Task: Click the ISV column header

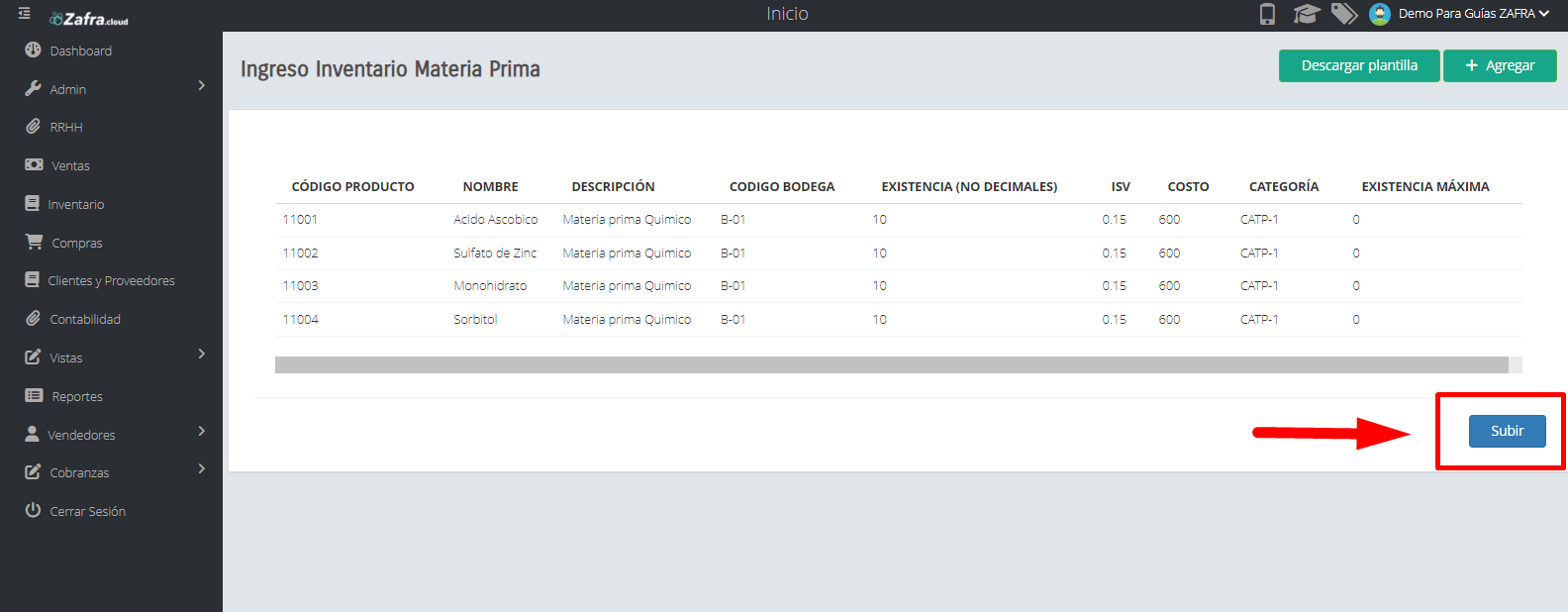Action: (x=1121, y=186)
